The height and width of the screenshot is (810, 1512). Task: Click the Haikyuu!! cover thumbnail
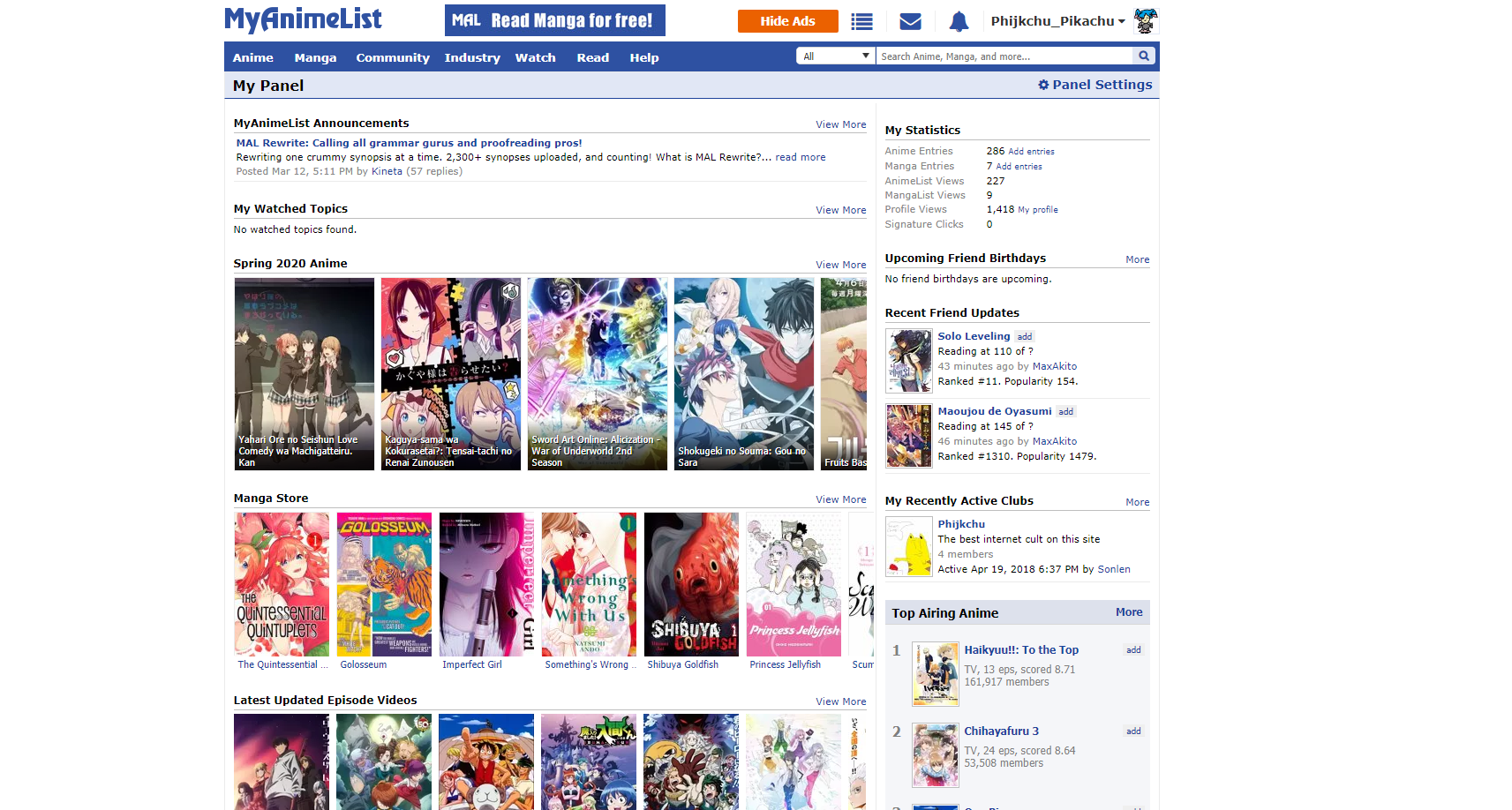tap(936, 674)
